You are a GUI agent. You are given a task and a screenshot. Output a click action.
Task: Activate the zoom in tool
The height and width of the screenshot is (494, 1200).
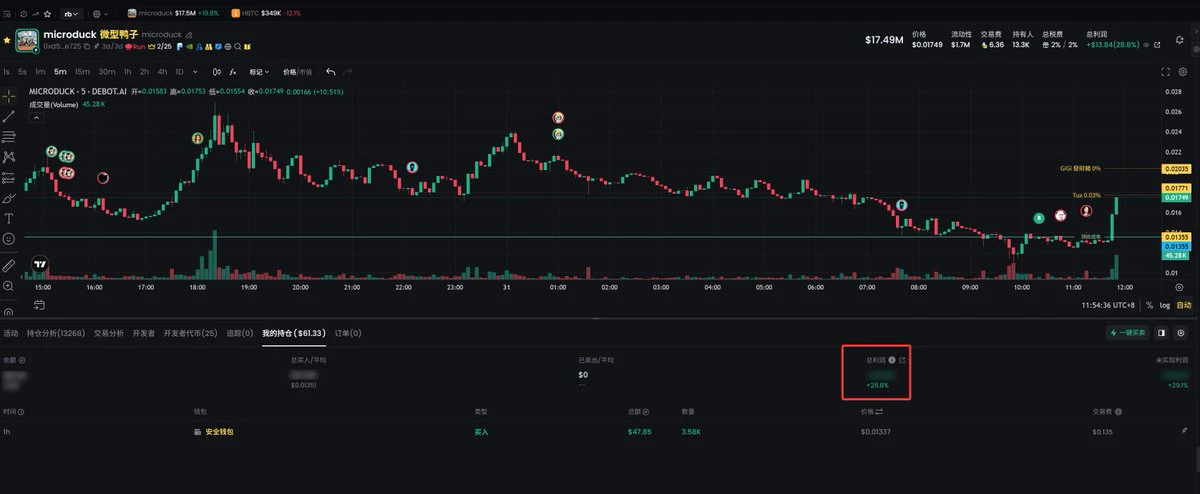(9, 286)
